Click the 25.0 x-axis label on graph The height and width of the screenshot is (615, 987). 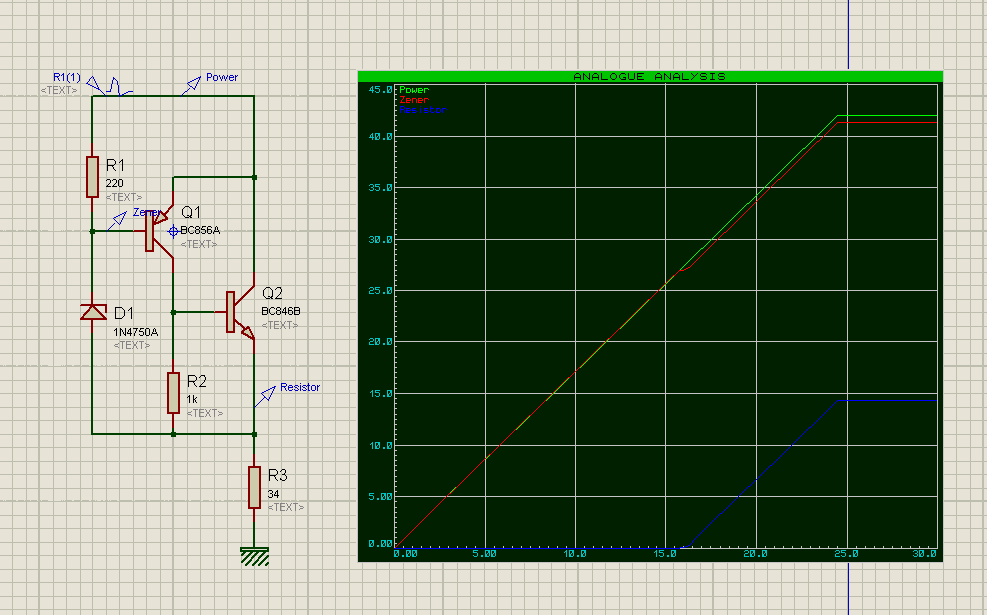point(846,554)
